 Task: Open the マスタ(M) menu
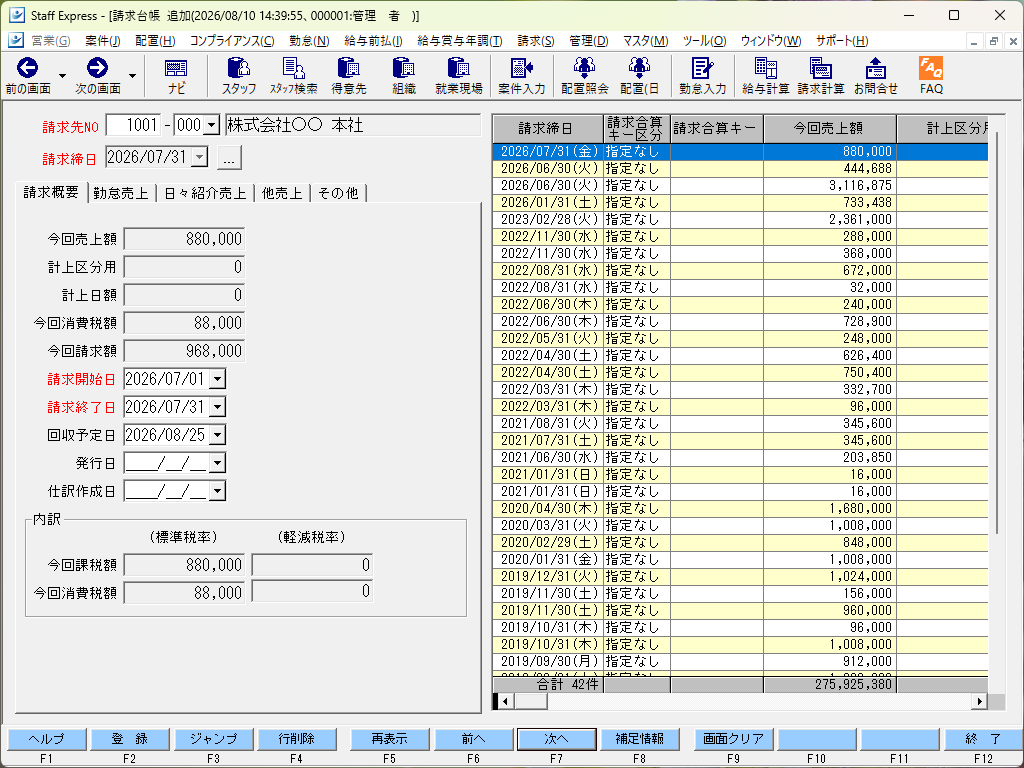click(x=645, y=40)
